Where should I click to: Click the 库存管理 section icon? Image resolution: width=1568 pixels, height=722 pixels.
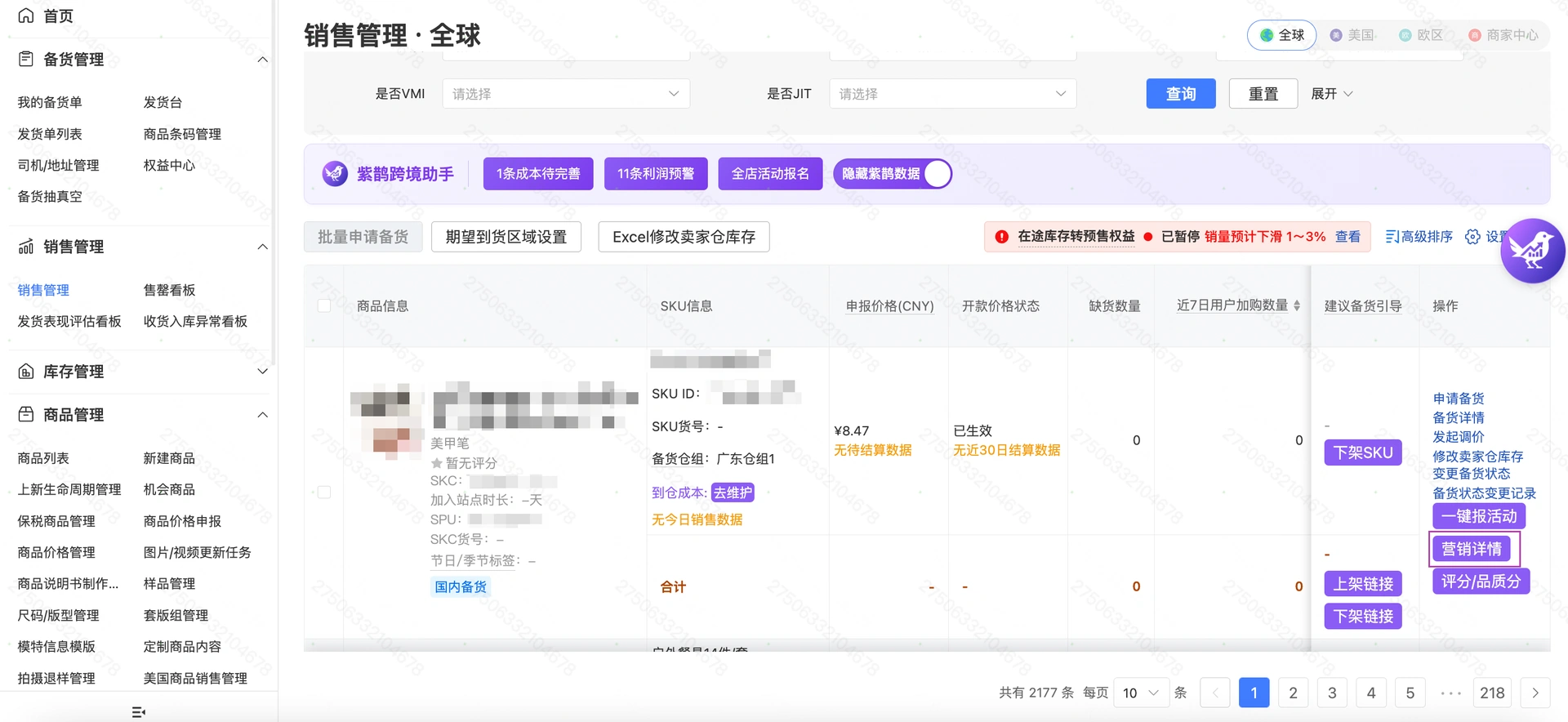(x=26, y=372)
